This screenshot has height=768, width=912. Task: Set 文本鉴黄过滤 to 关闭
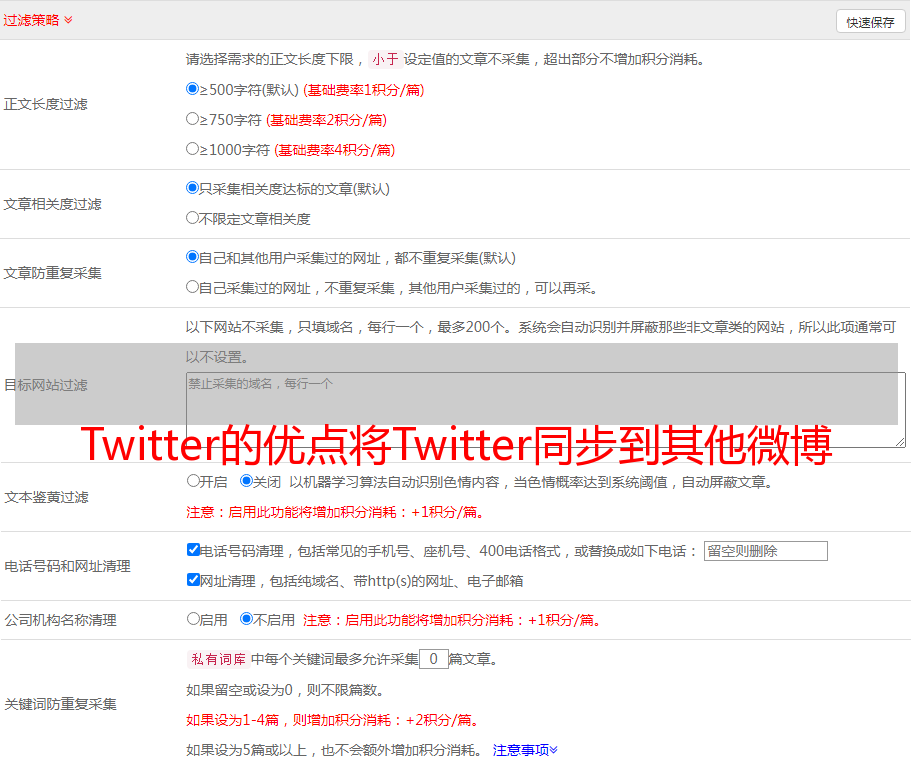246,481
